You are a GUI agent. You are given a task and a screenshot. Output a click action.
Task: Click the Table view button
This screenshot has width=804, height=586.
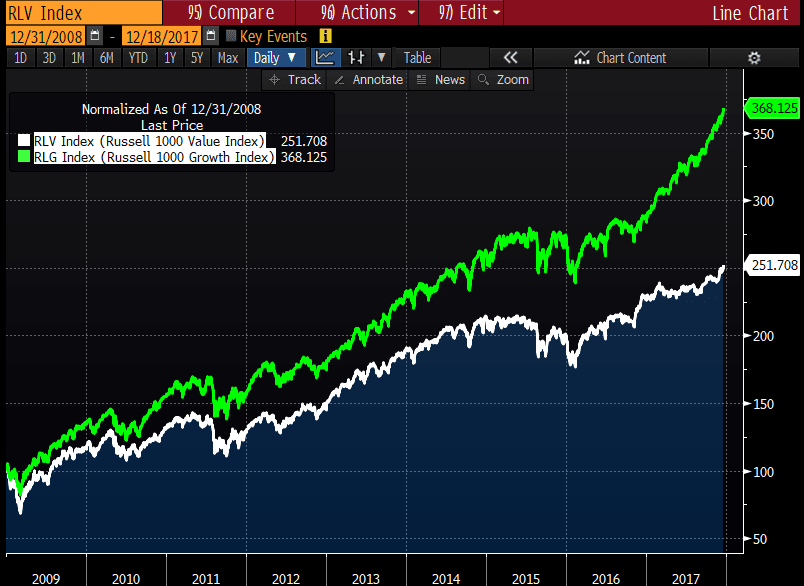pos(417,58)
